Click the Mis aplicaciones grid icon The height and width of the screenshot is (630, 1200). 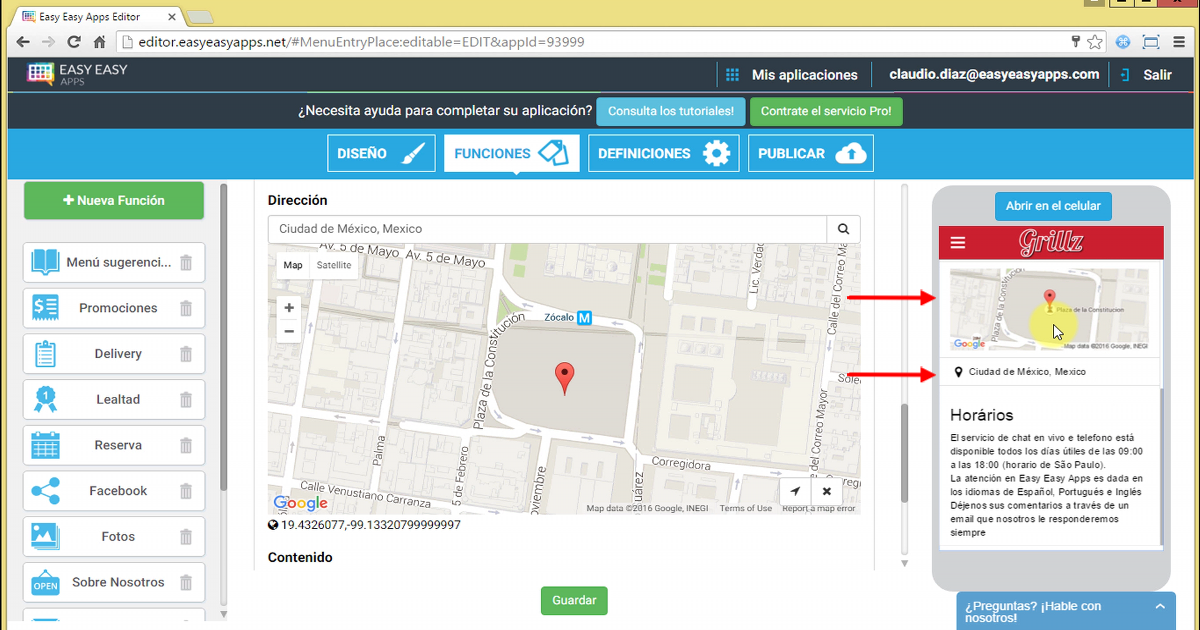point(733,74)
